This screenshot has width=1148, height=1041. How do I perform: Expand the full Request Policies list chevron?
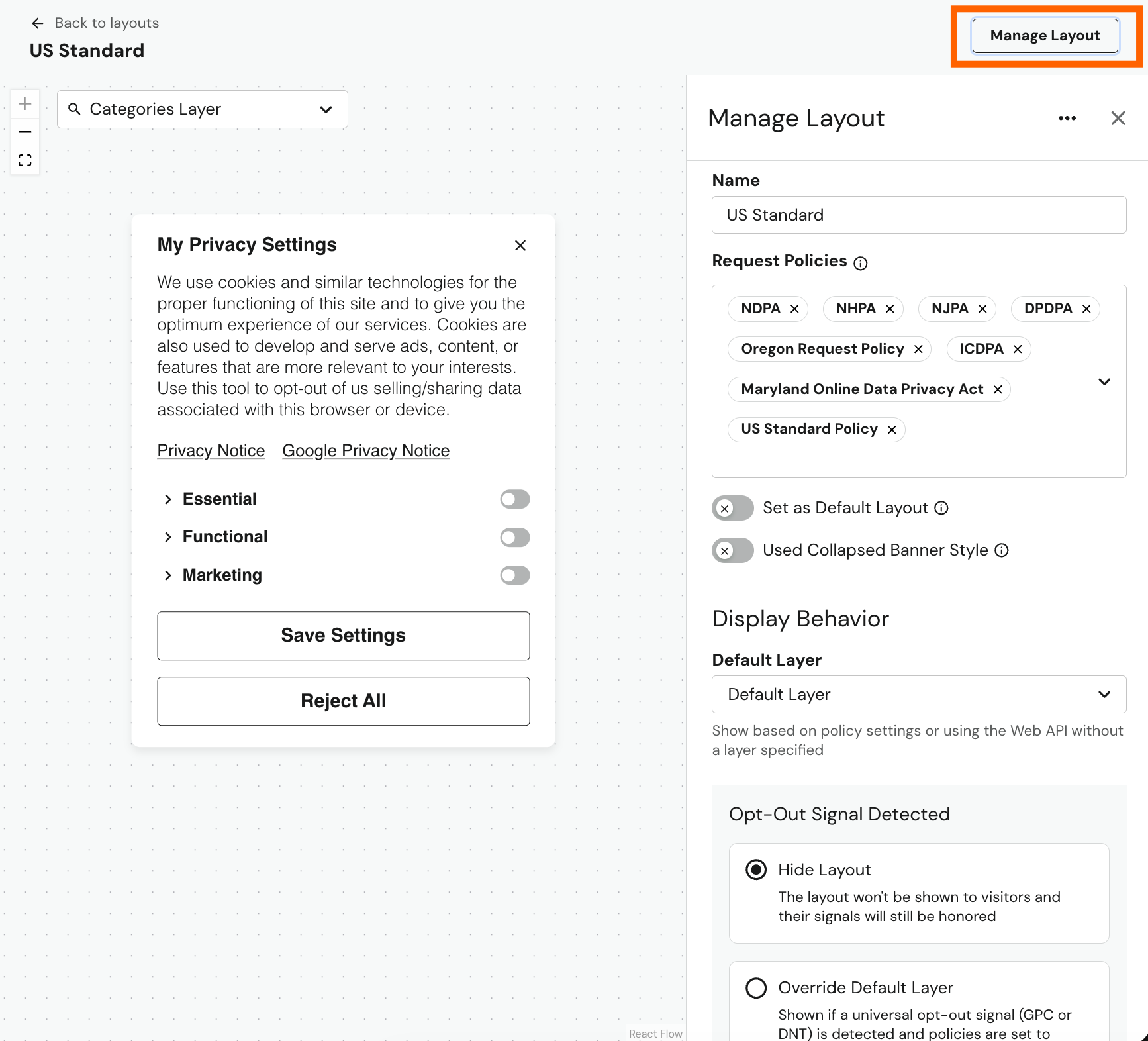[1104, 382]
